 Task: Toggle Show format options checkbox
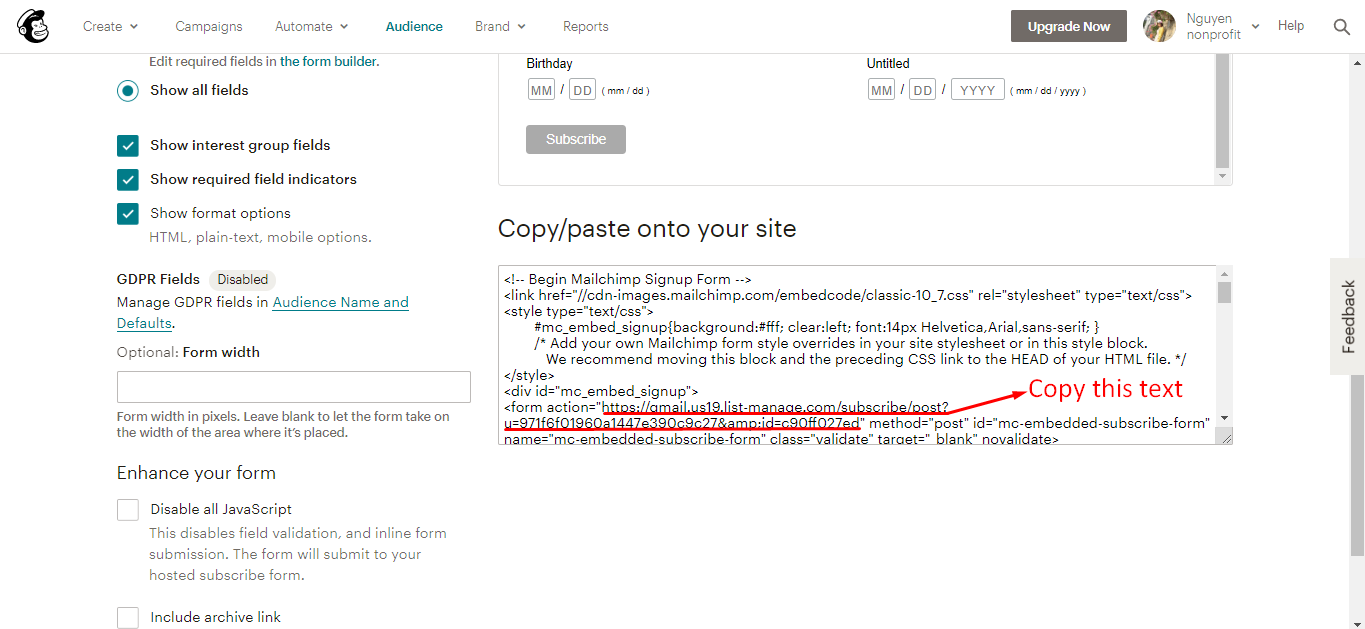pyautogui.click(x=128, y=214)
